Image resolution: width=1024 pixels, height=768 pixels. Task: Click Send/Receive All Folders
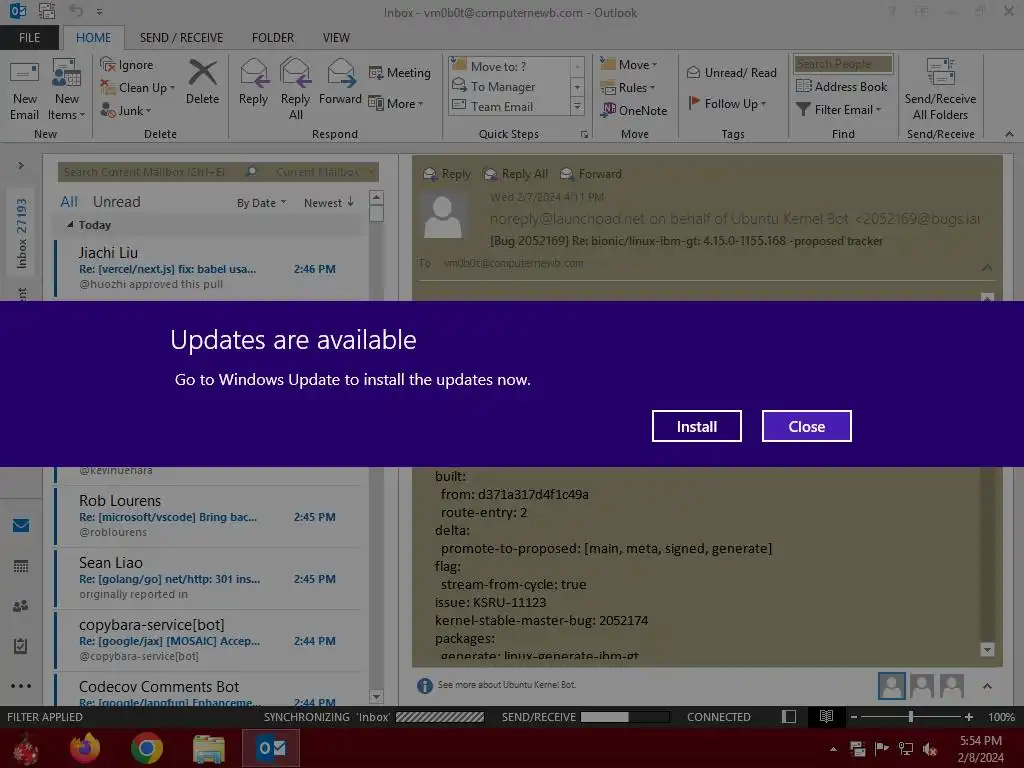(x=940, y=89)
